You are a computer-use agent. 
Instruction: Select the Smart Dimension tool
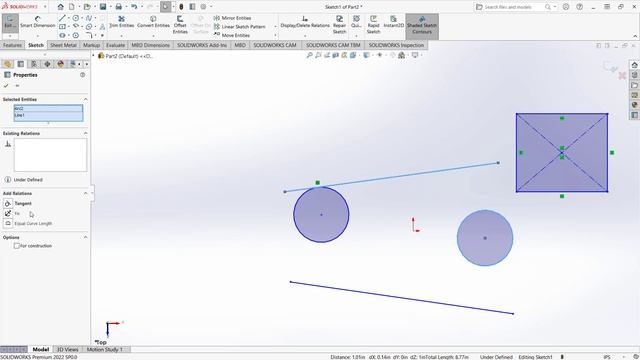(38, 22)
